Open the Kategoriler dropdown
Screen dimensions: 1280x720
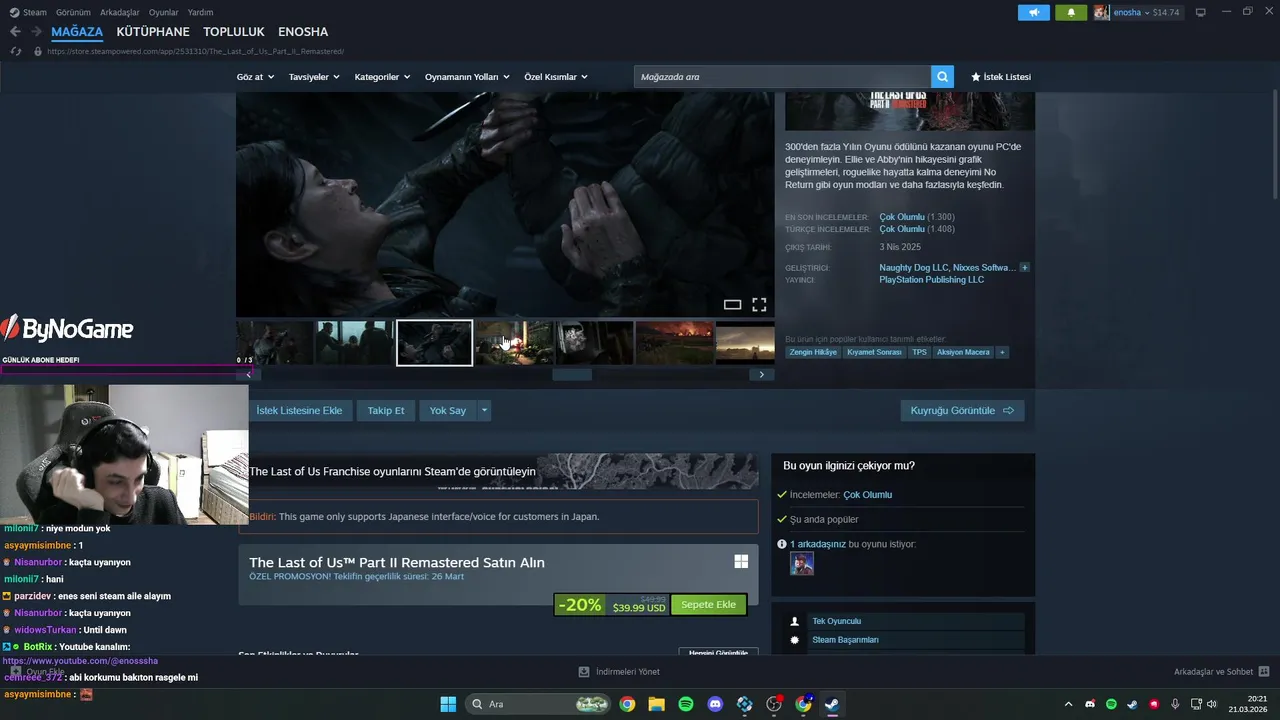pos(382,77)
